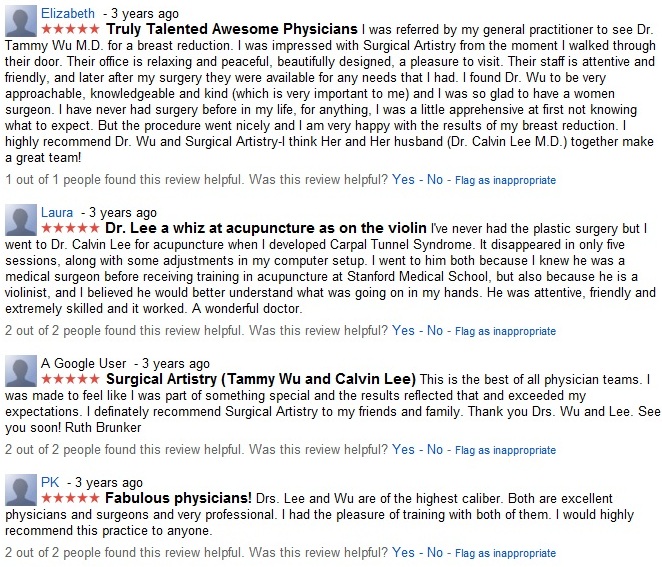Open Elizabeth's reviewer profile name link
The height and width of the screenshot is (567, 662).
coord(69,13)
